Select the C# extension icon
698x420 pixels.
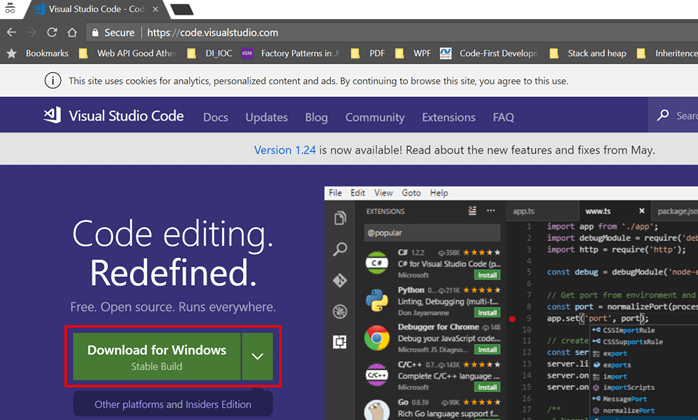pyautogui.click(x=377, y=263)
